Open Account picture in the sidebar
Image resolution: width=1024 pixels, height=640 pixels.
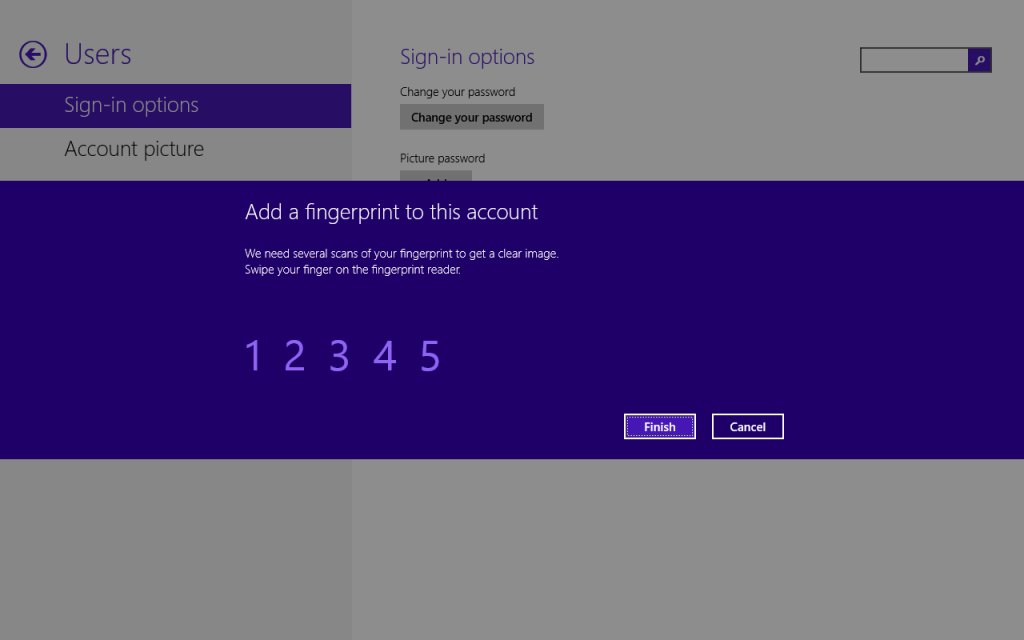[134, 149]
